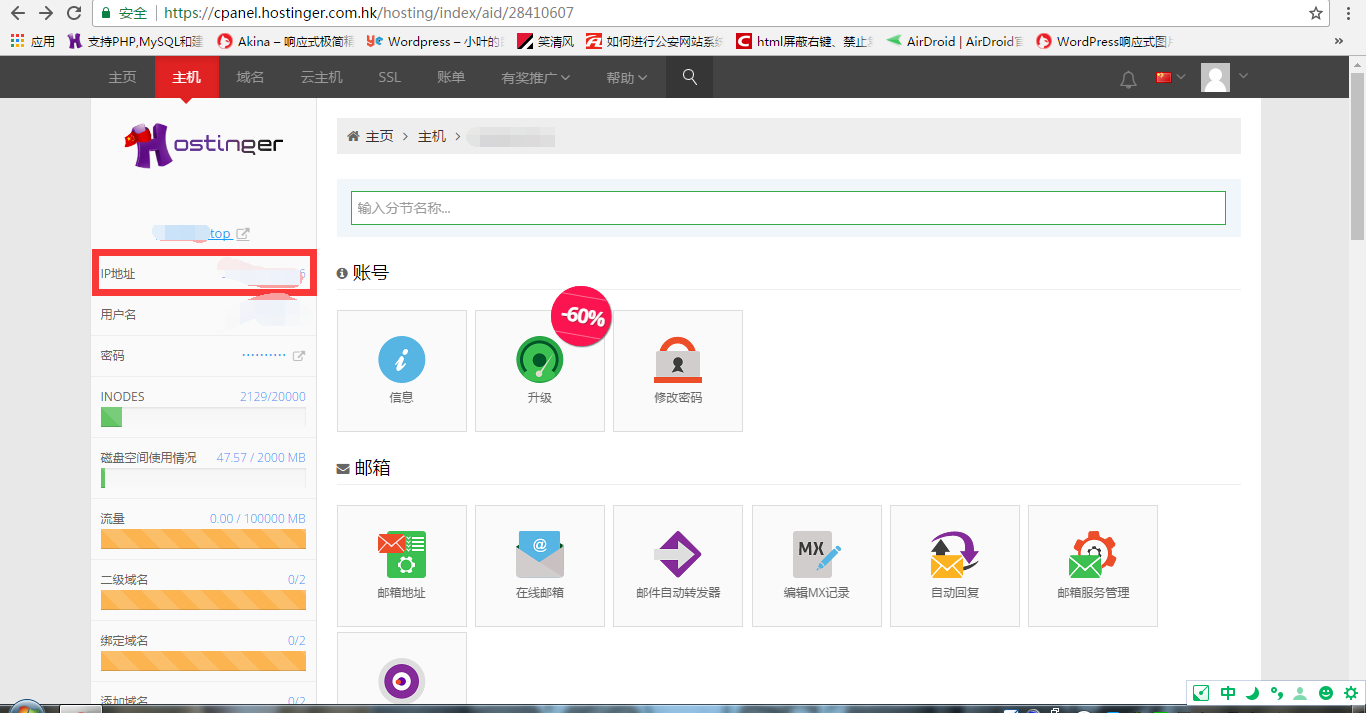Image resolution: width=1366 pixels, height=713 pixels.
Task: Select the SSL menu item
Action: (389, 76)
